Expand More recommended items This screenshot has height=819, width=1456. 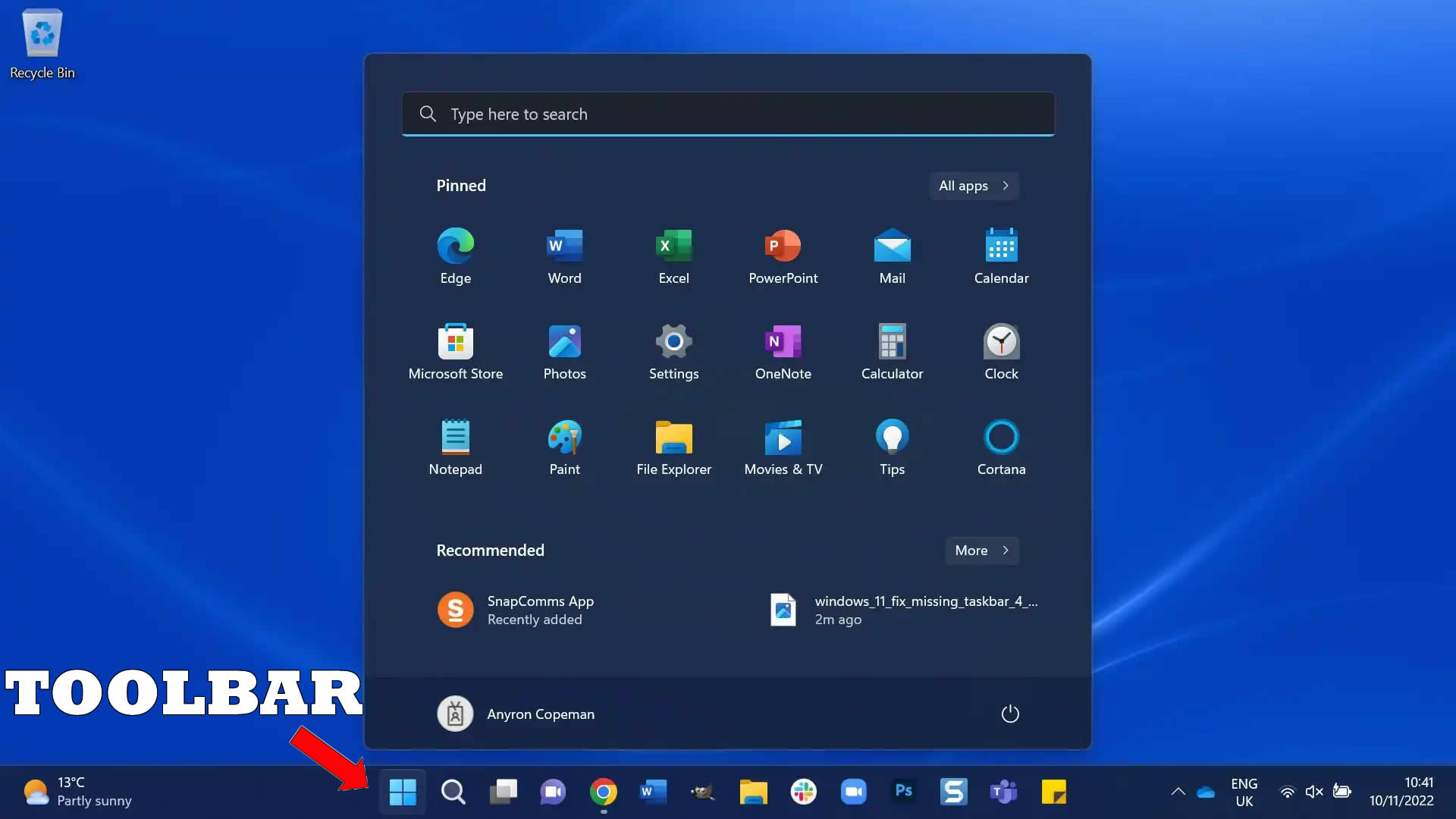point(981,551)
